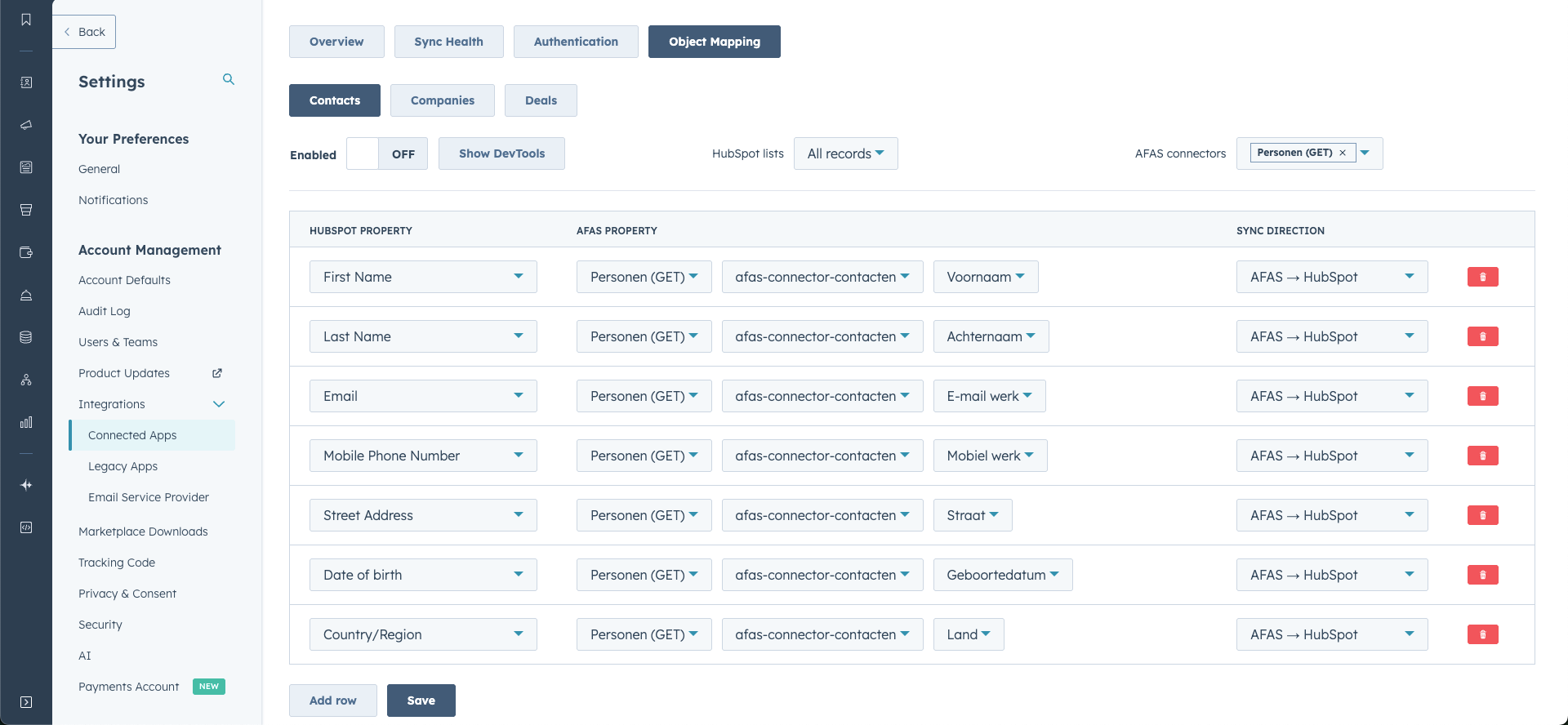
Task: Delete the First Name mapping row
Action: (x=1482, y=277)
